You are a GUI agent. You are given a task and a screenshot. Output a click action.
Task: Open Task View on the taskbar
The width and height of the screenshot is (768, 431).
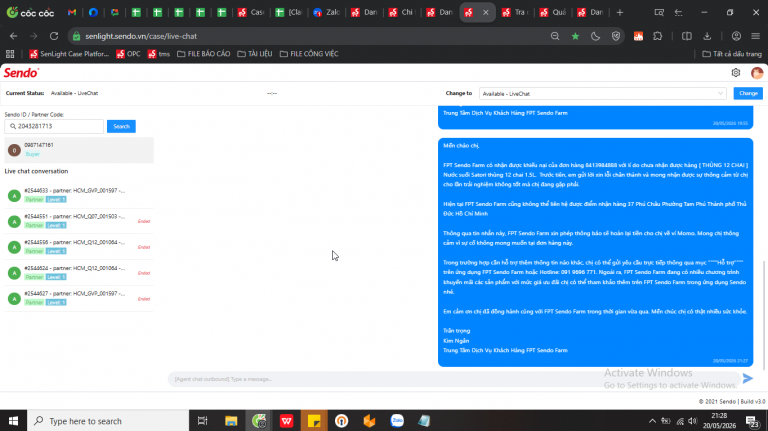coord(202,421)
